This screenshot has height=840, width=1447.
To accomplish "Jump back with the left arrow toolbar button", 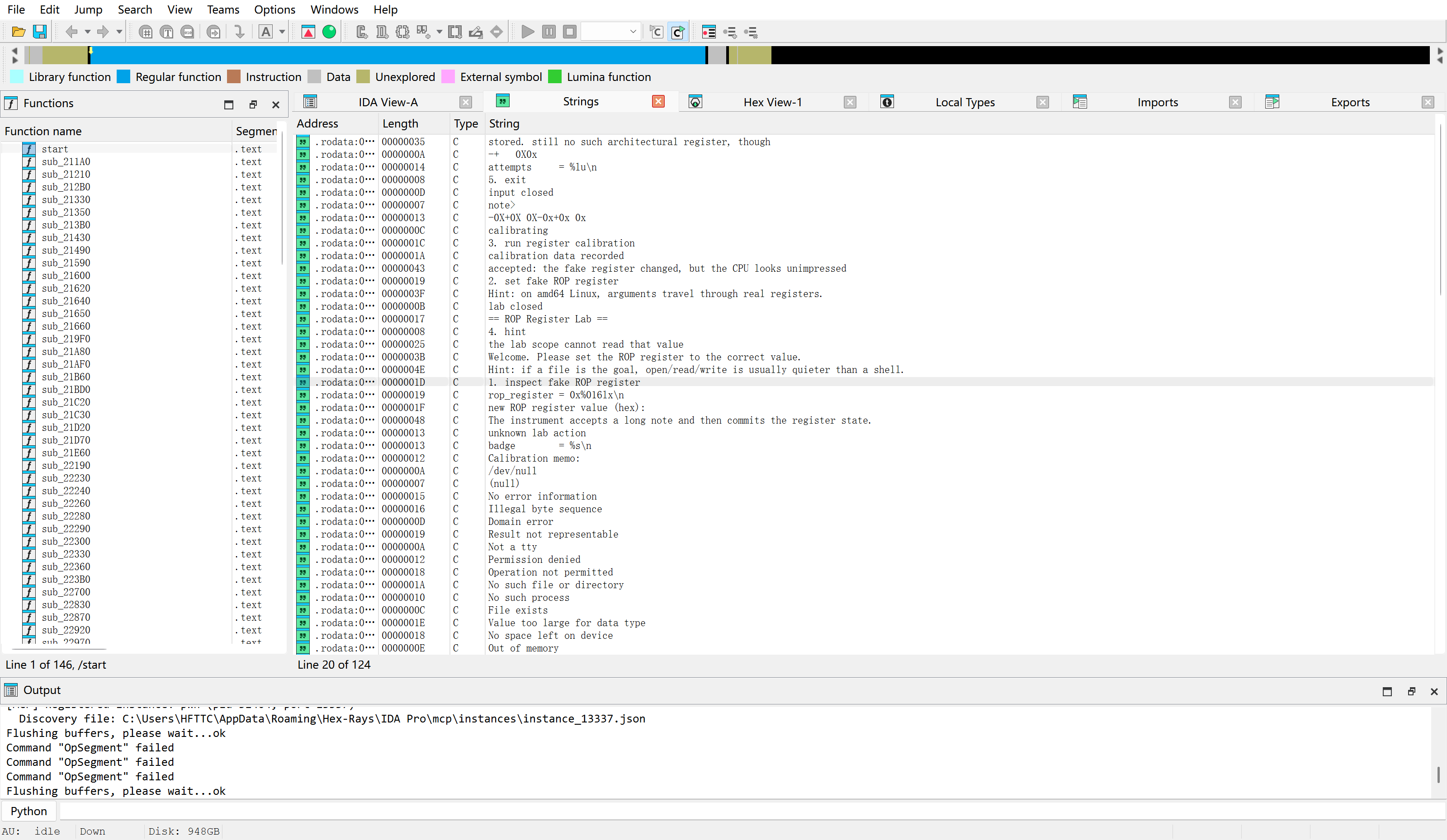I will [71, 32].
